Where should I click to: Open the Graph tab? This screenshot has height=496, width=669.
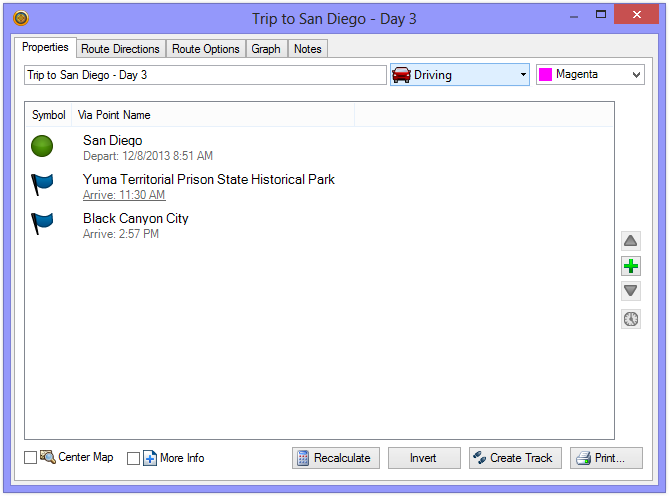click(266, 49)
